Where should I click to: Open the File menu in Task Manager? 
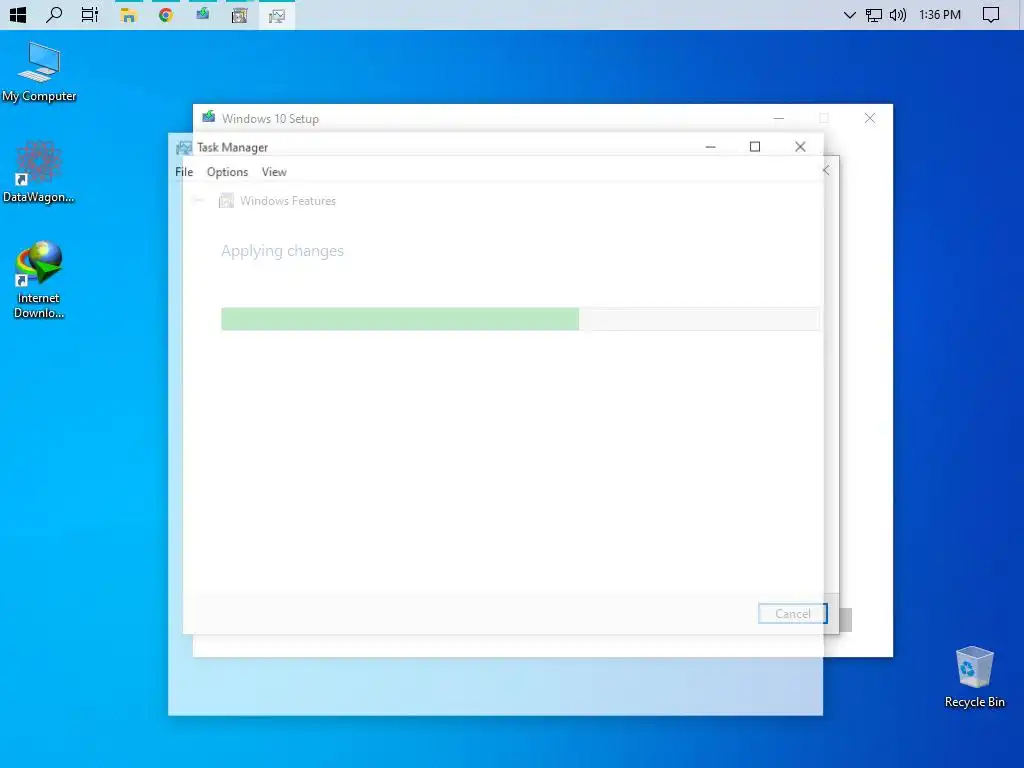pos(184,172)
